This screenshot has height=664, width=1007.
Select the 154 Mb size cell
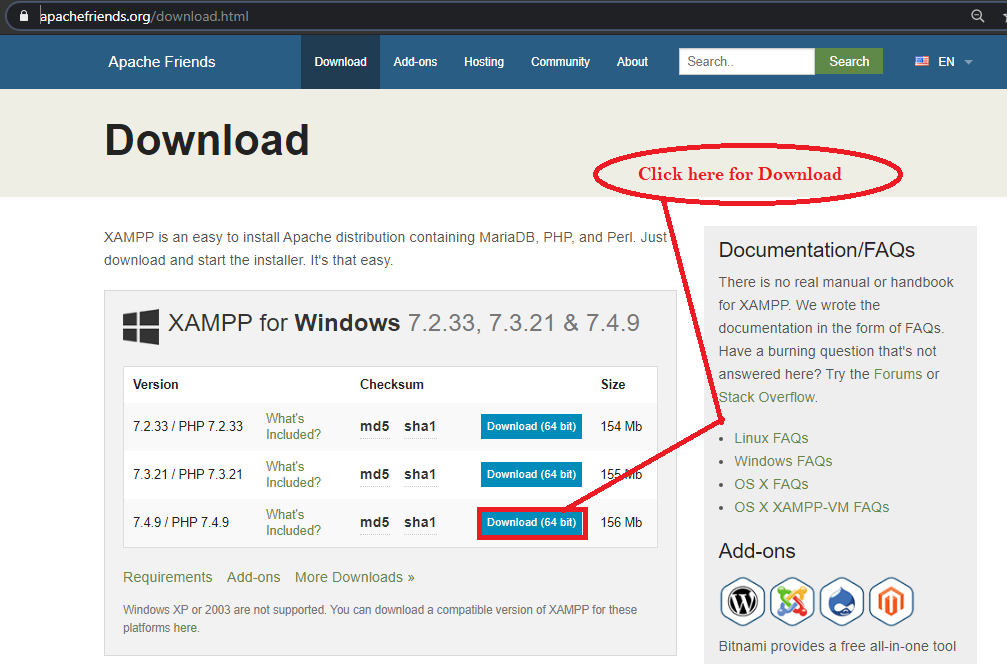(x=621, y=426)
